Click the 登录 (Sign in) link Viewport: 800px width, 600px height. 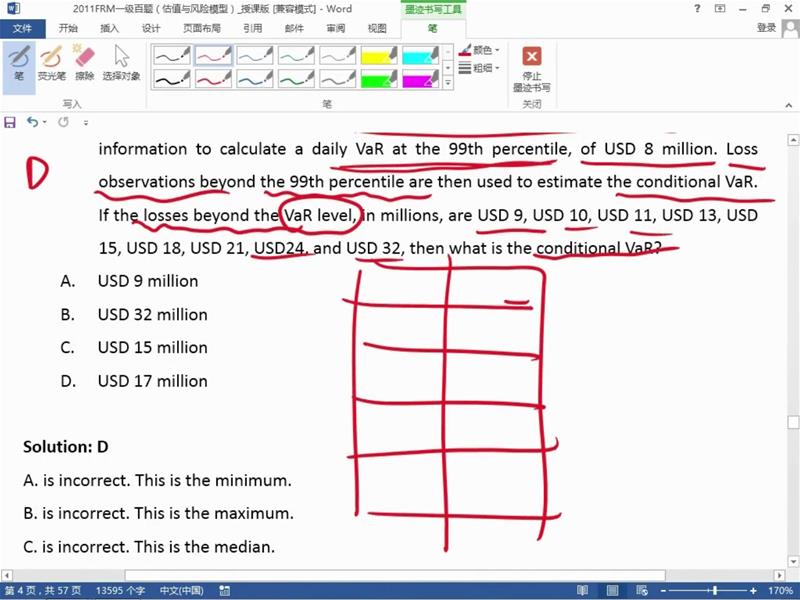point(767,28)
